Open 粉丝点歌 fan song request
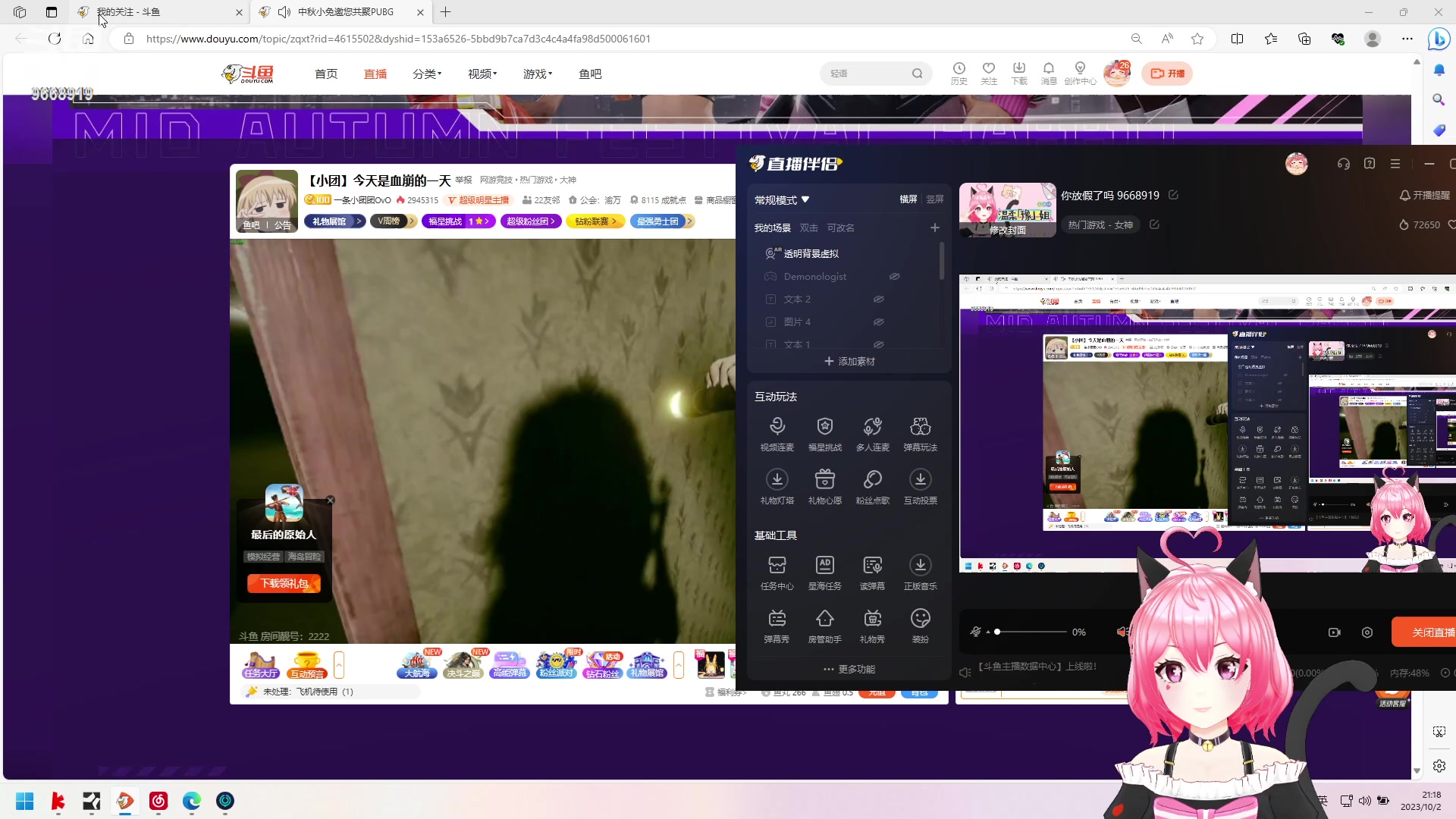The height and width of the screenshot is (819, 1456). (872, 487)
